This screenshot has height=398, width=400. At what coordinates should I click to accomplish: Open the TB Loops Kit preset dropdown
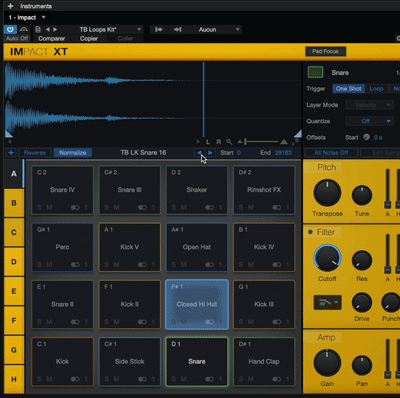102,30
